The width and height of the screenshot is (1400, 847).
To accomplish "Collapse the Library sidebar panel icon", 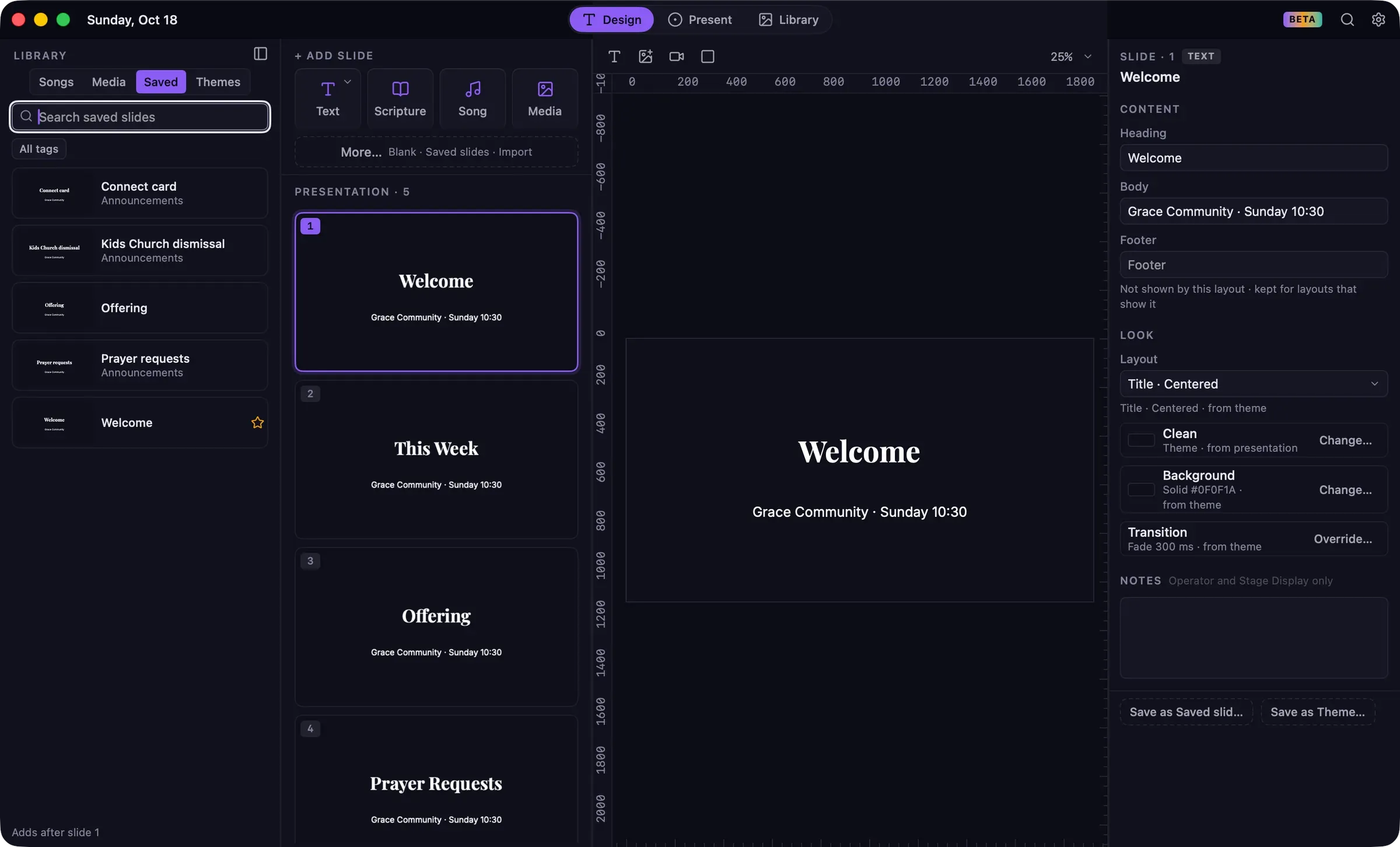I will 261,54.
